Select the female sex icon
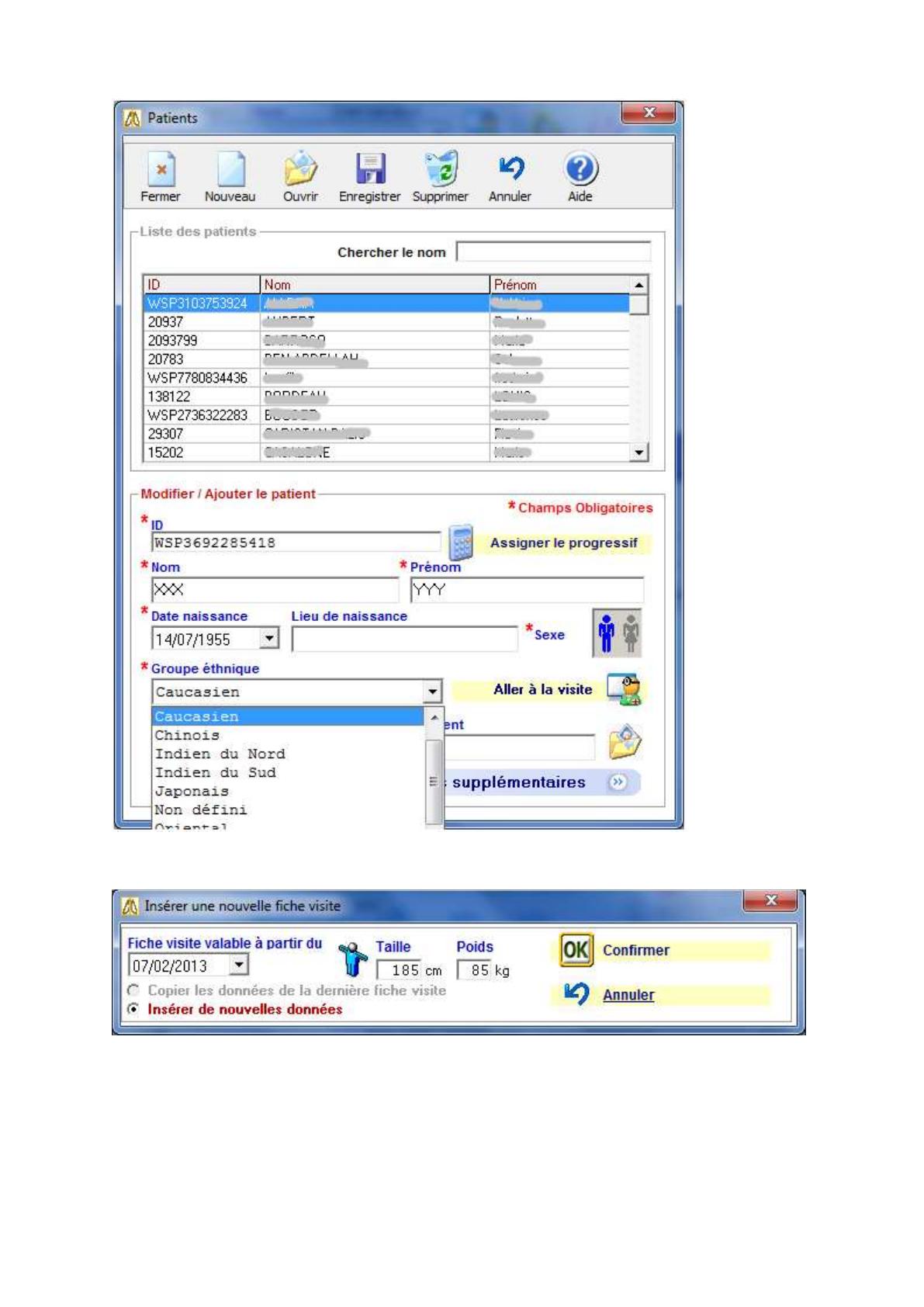Viewport: 924px width, 1307px height. pyautogui.click(x=631, y=633)
